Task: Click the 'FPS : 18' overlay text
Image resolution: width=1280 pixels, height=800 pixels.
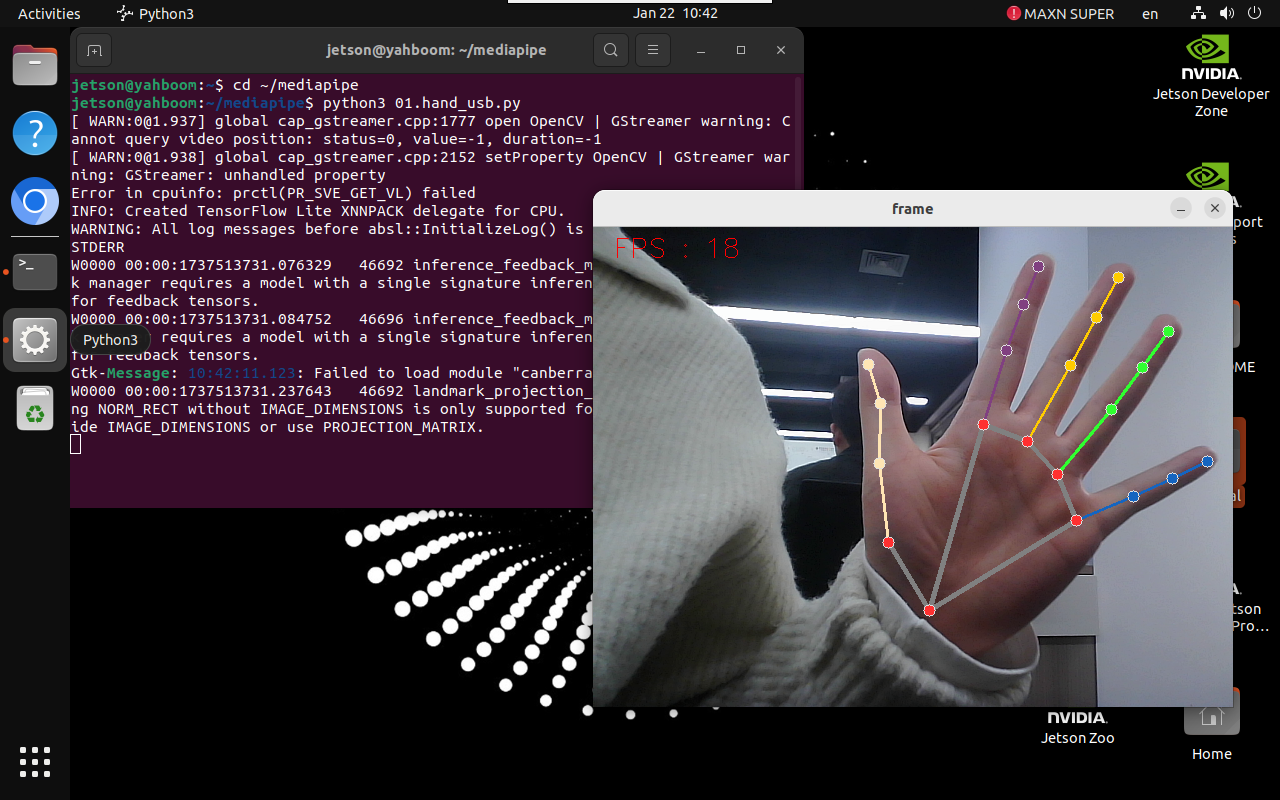Action: 677,248
